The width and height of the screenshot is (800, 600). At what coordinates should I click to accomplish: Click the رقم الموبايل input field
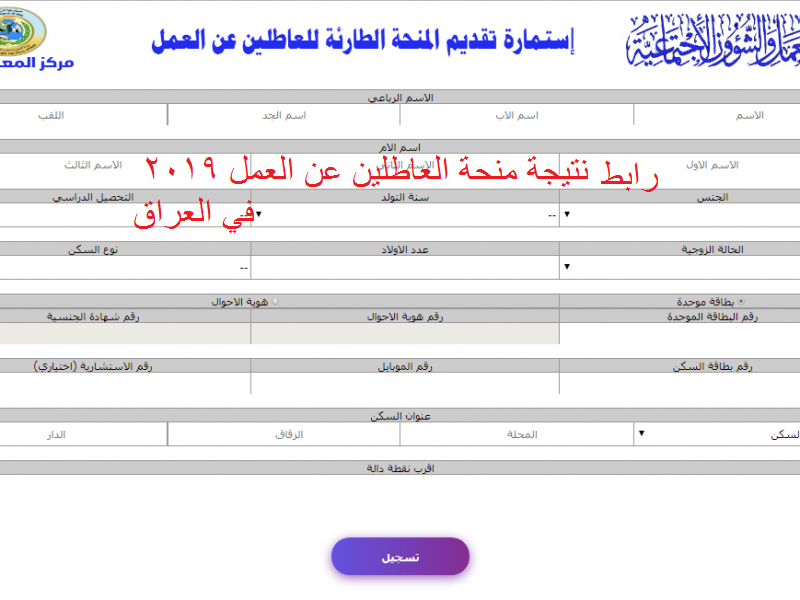click(405, 383)
